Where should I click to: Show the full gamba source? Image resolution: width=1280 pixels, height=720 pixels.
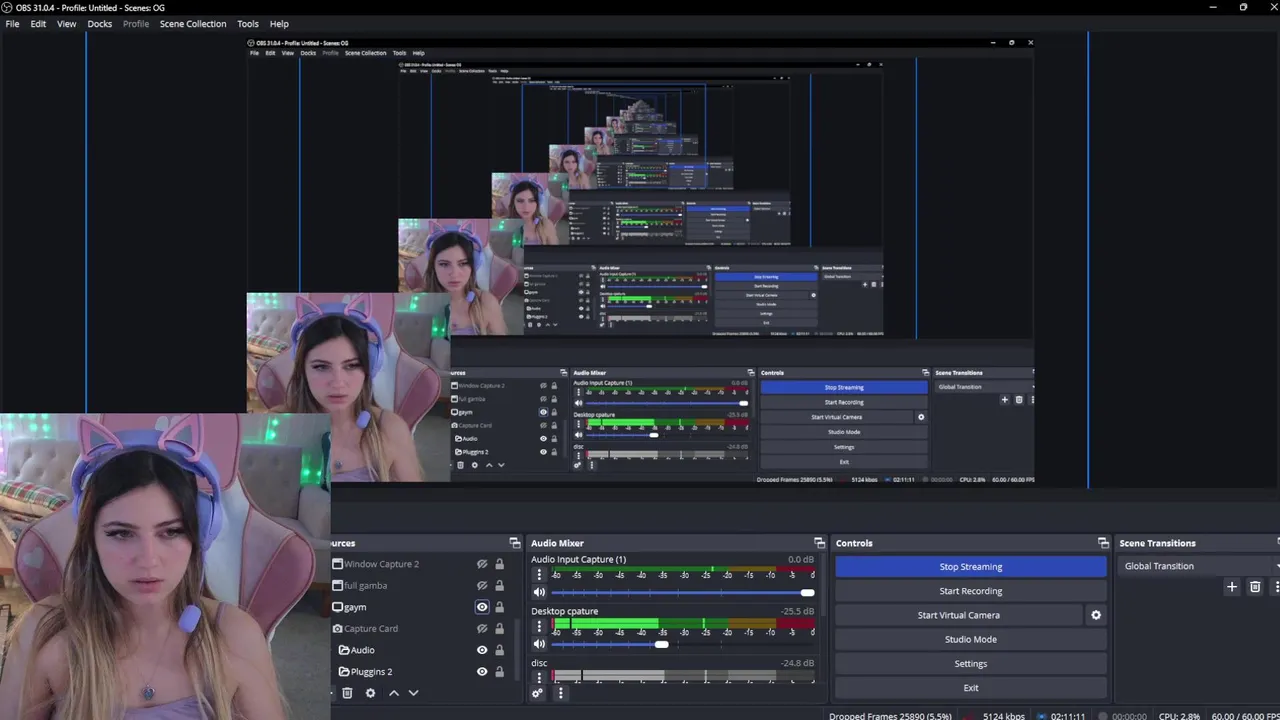pyautogui.click(x=482, y=585)
